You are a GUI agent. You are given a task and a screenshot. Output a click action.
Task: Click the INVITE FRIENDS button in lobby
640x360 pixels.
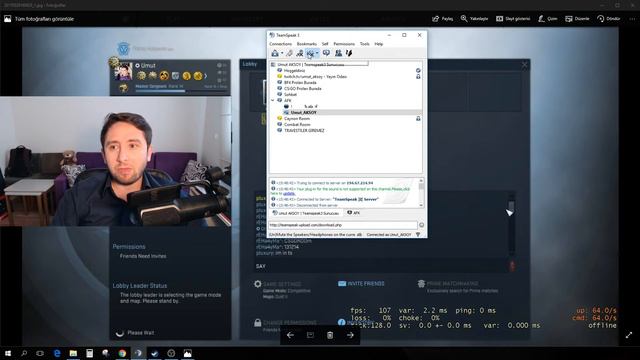click(x=361, y=284)
